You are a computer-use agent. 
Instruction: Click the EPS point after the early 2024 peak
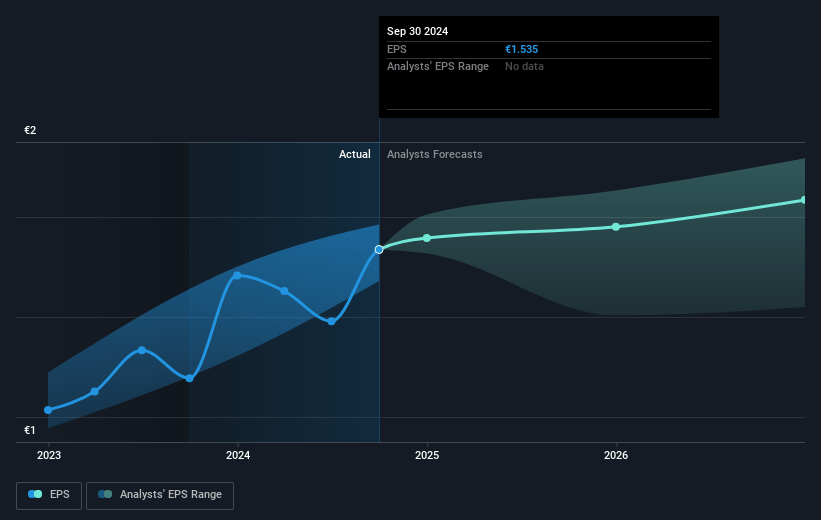click(284, 291)
